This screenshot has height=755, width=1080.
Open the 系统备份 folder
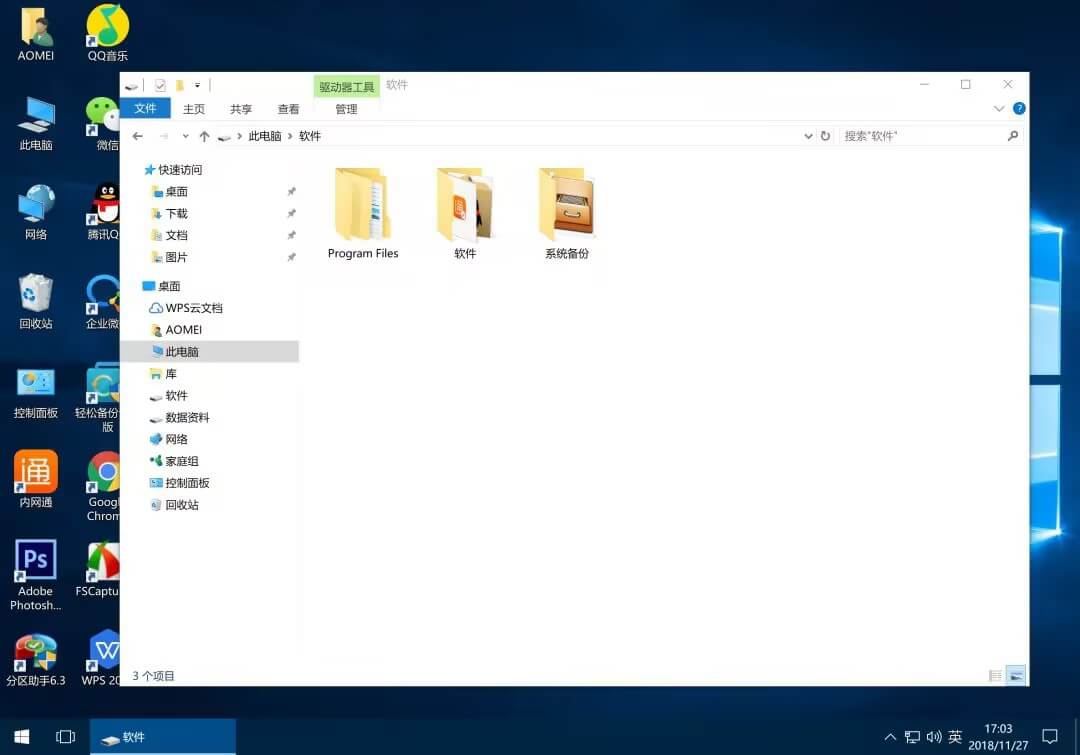click(566, 205)
